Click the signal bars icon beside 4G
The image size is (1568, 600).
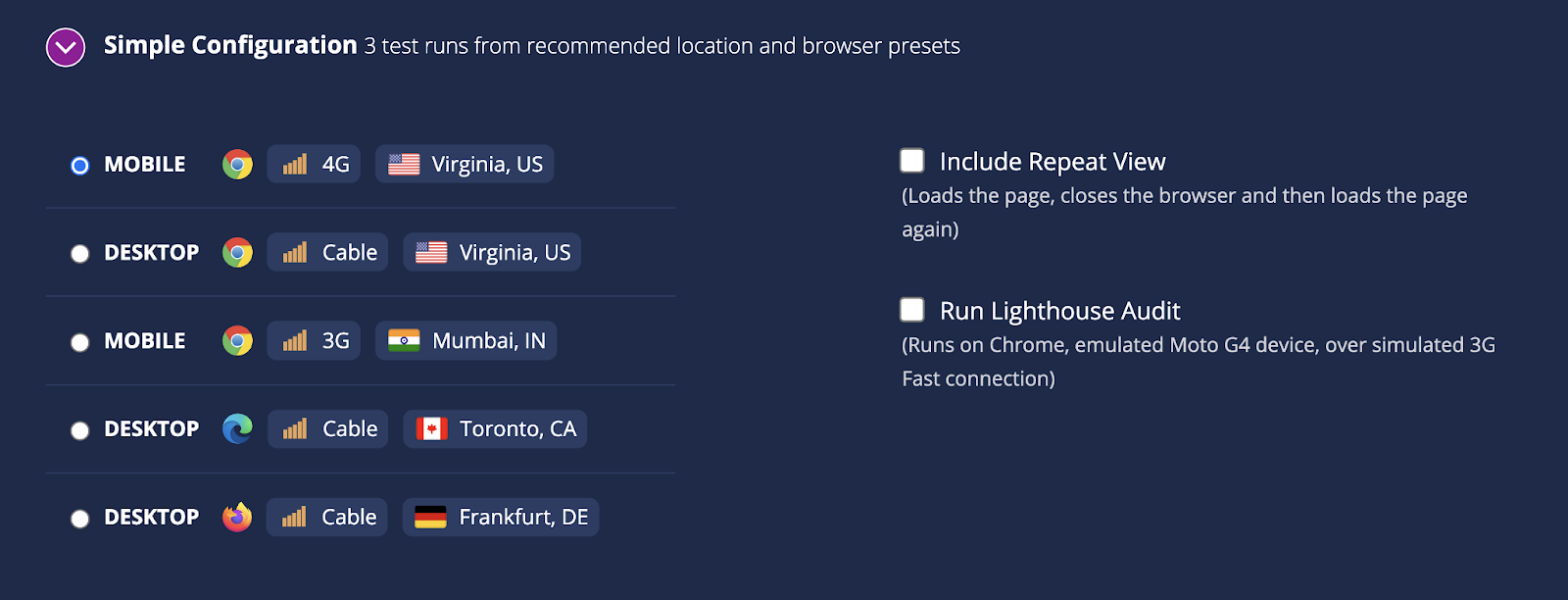(x=295, y=164)
